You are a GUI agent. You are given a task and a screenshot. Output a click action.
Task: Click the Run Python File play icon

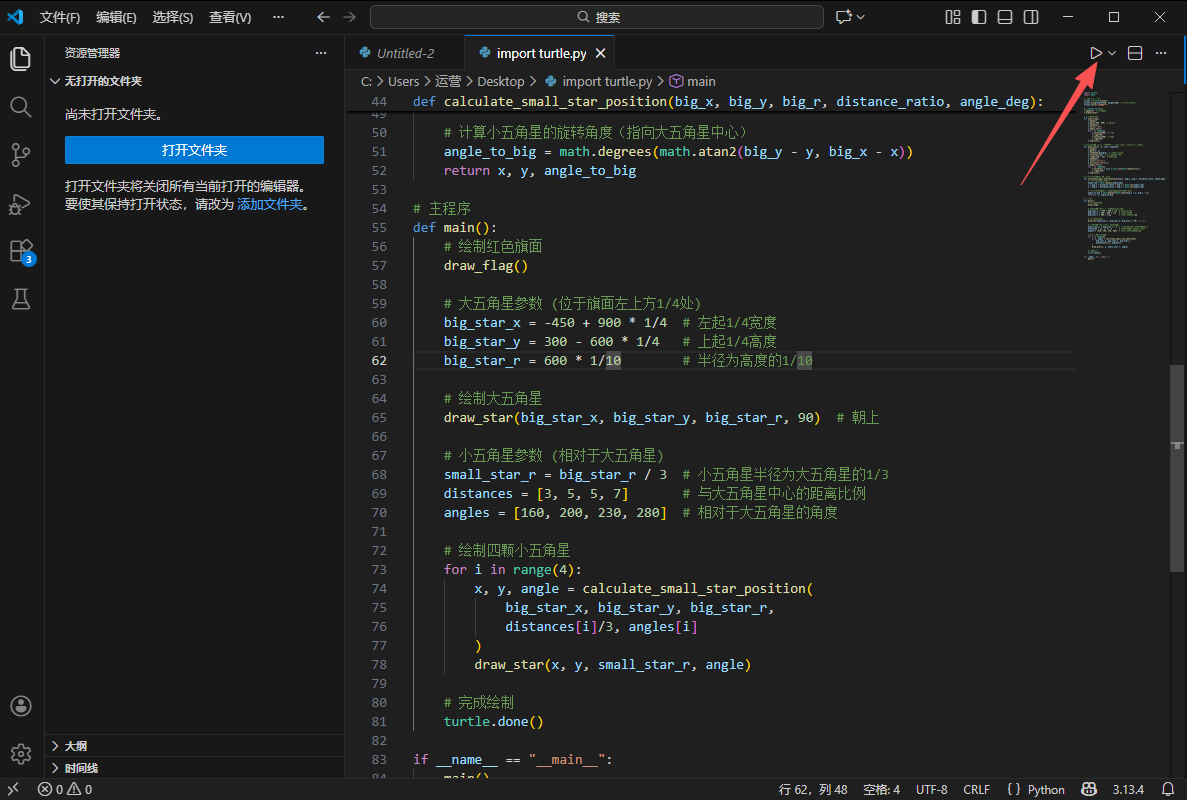[x=1096, y=53]
